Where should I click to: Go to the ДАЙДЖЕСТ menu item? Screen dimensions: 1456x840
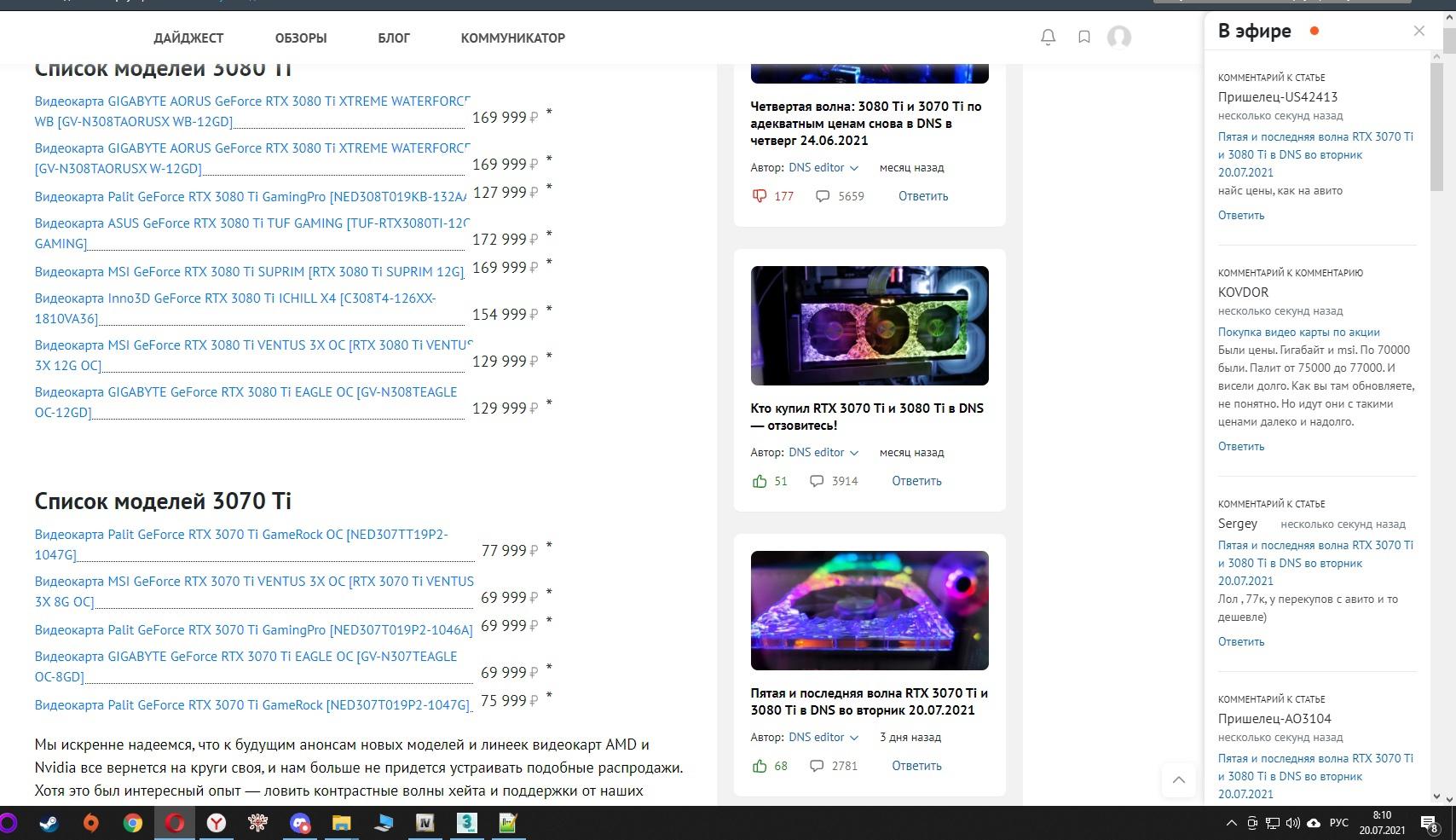(188, 38)
